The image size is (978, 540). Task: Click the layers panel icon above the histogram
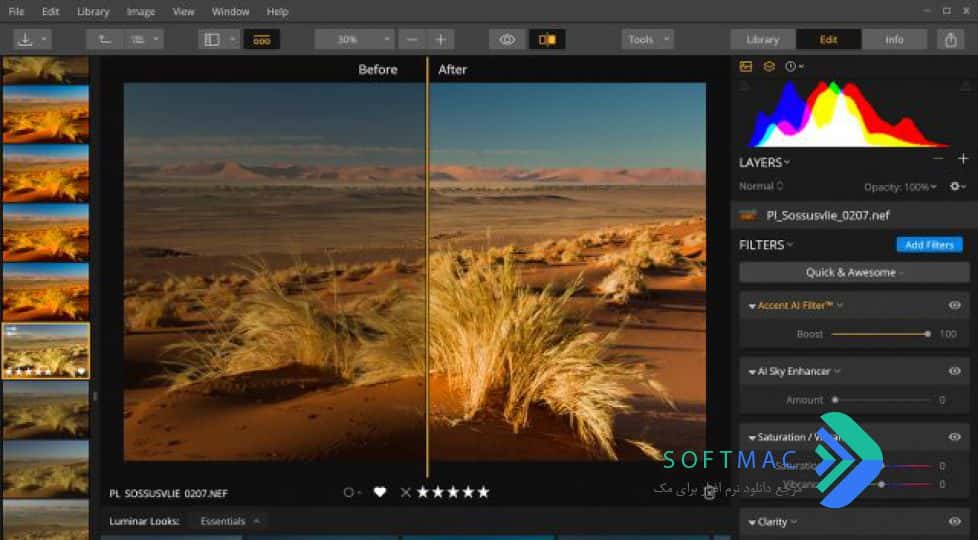[x=769, y=66]
